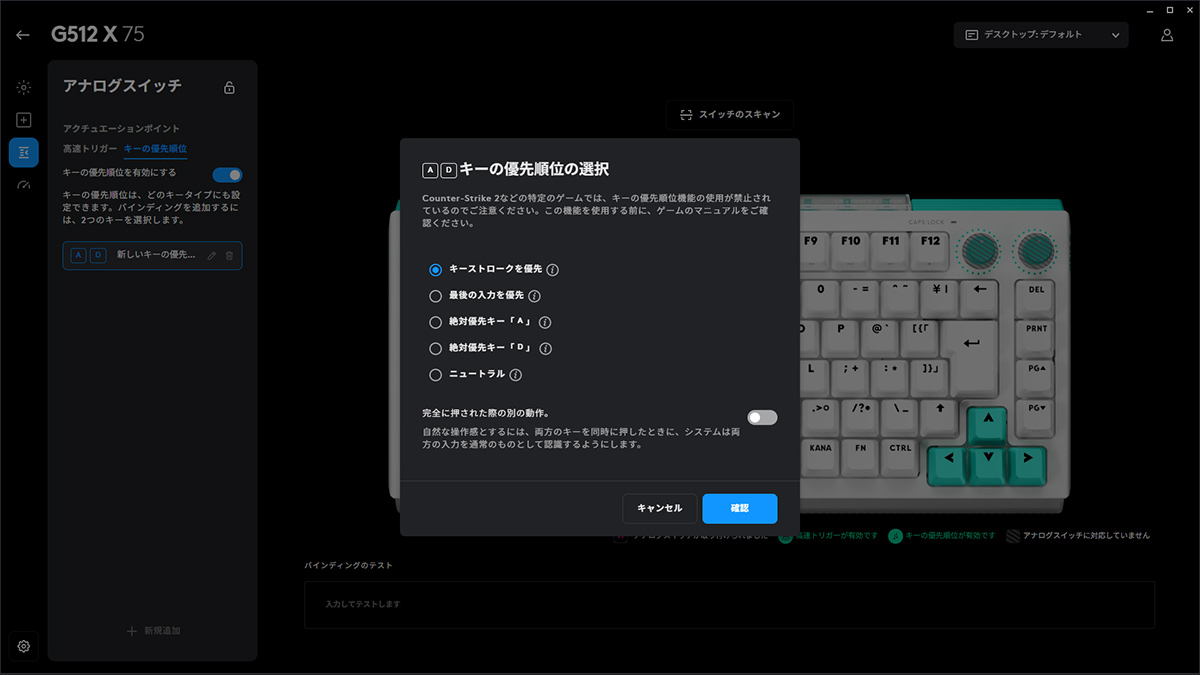Disable キーの優先順位を有効にする toggle

(x=227, y=174)
